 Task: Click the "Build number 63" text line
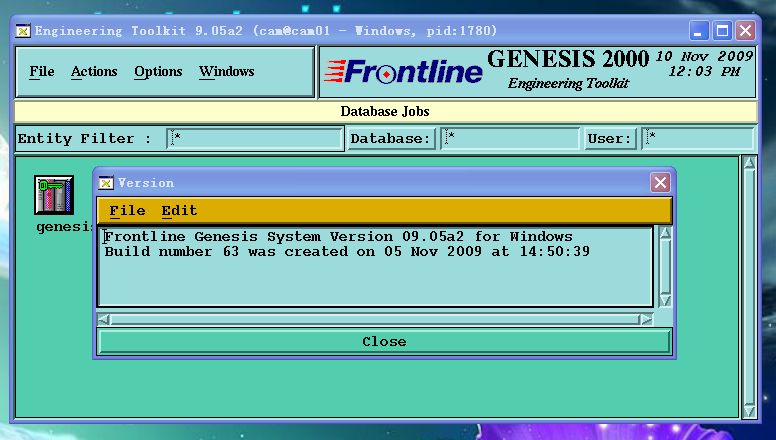347,251
